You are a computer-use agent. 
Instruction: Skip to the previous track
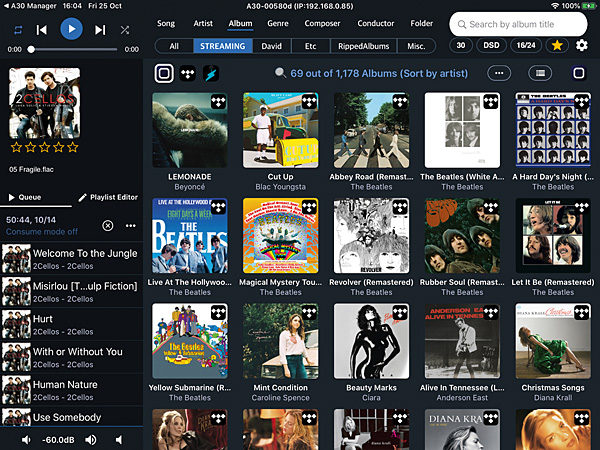click(x=41, y=30)
